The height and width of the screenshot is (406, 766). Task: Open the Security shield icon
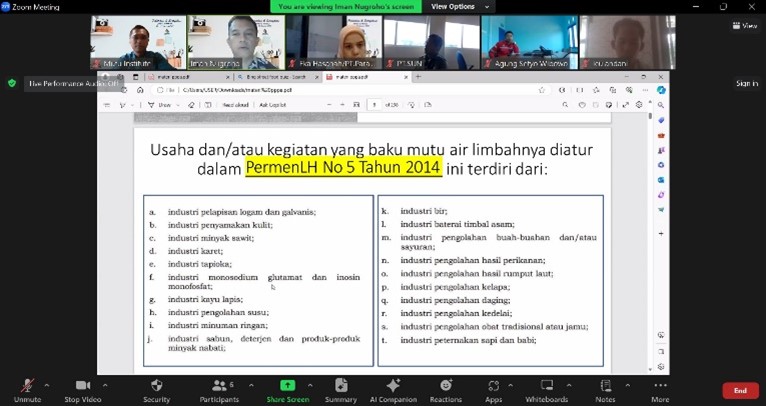(156, 386)
